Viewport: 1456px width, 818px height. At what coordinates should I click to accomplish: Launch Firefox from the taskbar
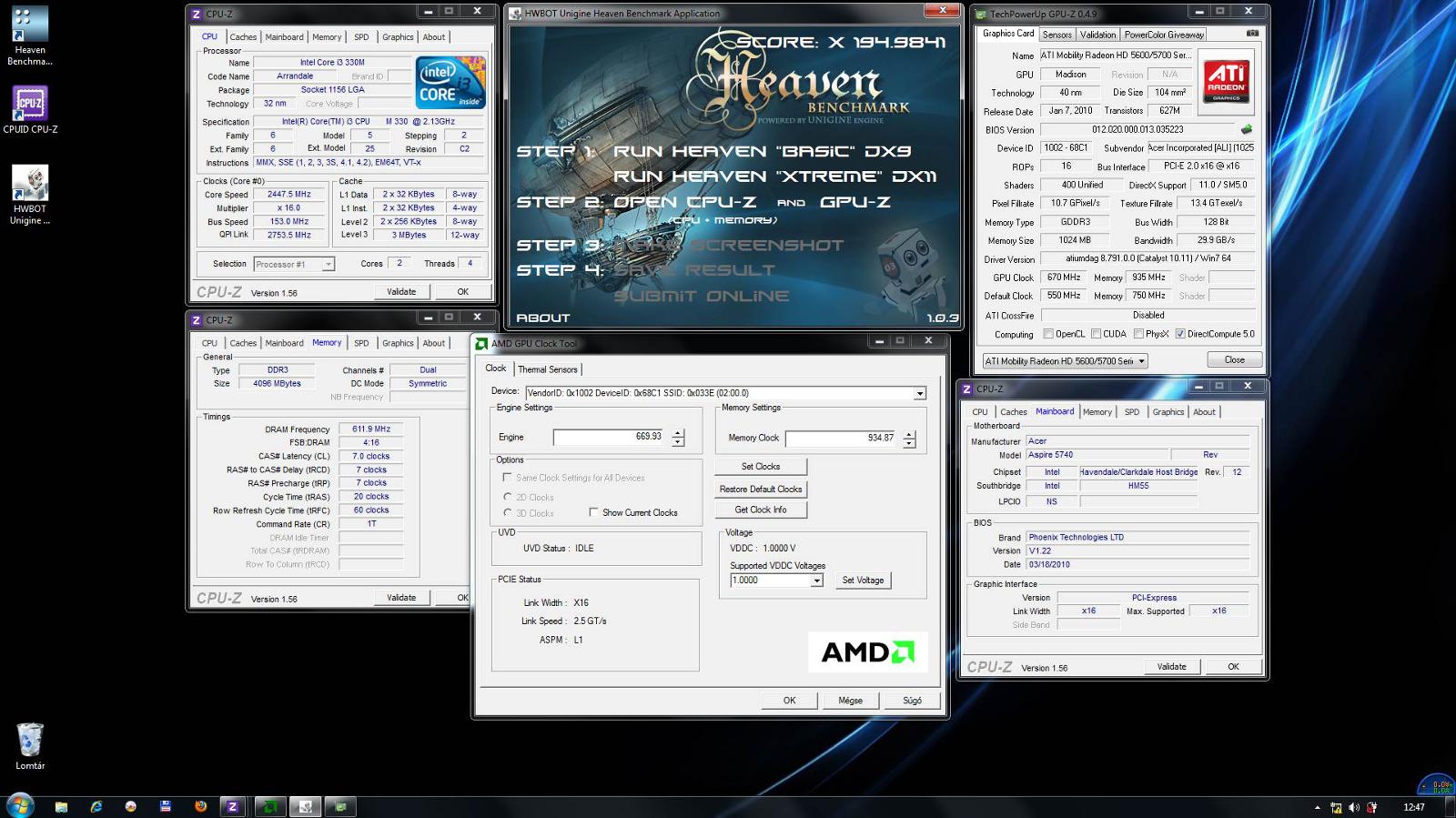pyautogui.click(x=200, y=806)
